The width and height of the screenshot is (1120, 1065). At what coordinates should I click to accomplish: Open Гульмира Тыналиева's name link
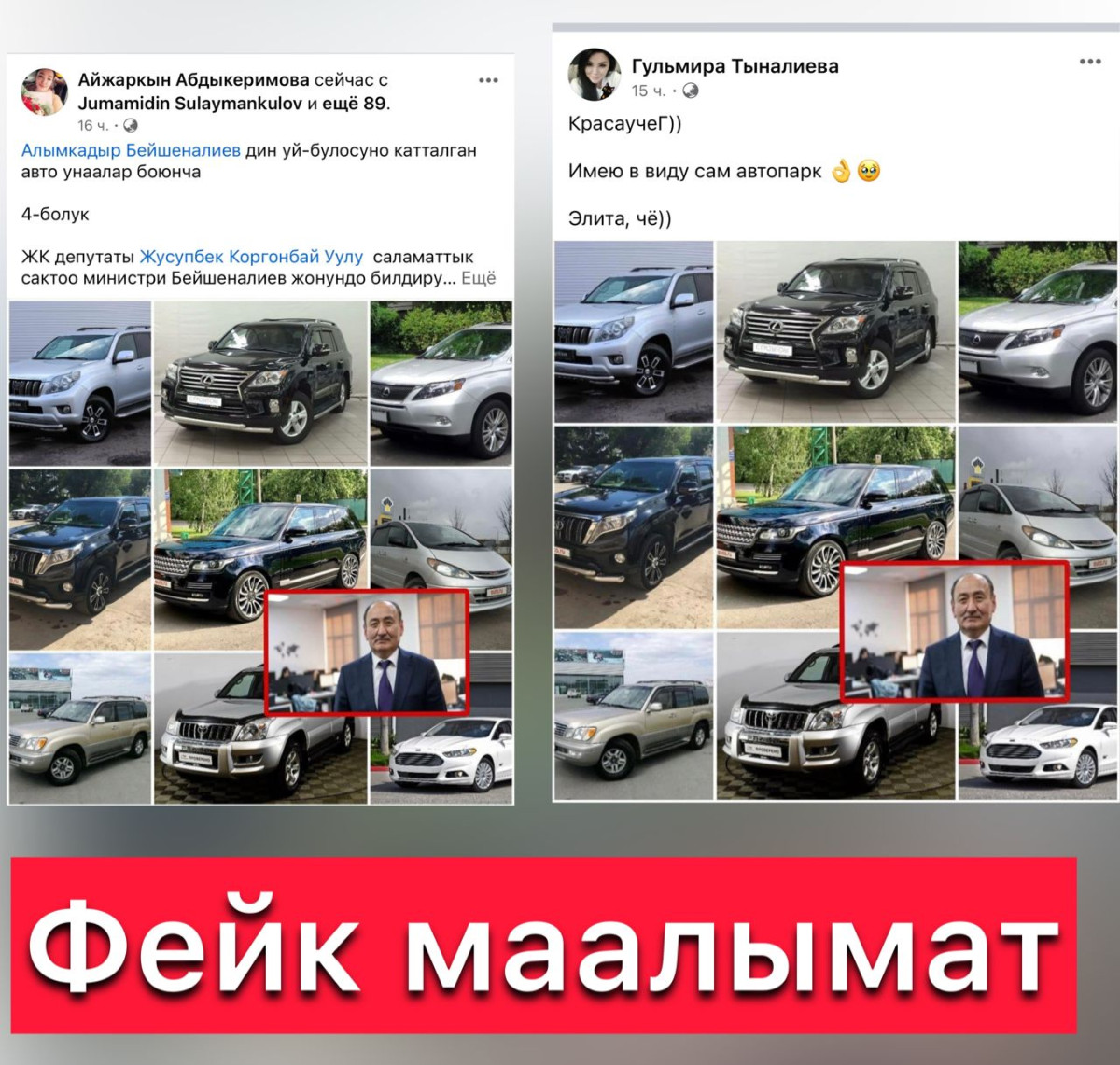[x=735, y=66]
